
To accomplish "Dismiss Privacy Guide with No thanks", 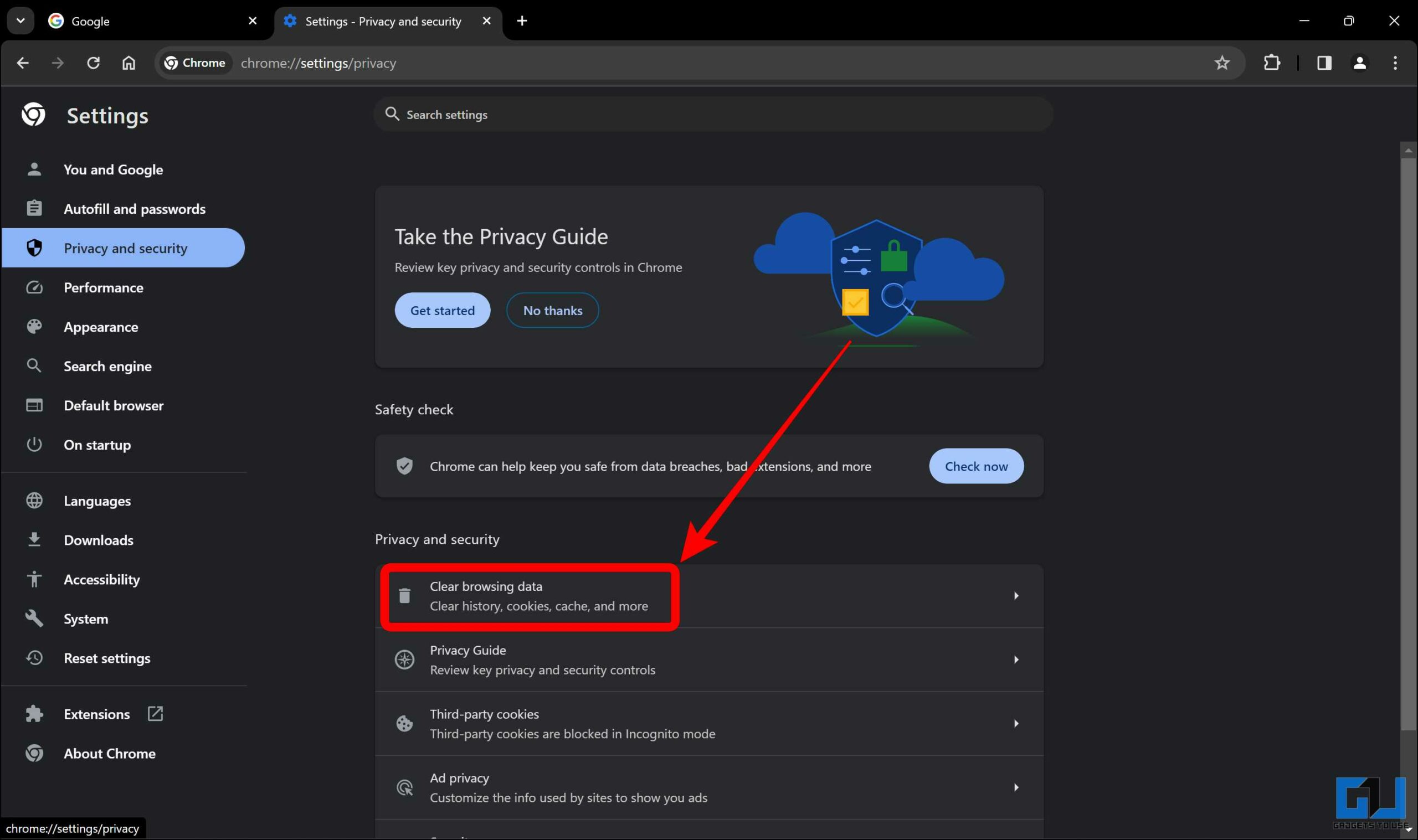I will click(x=552, y=310).
